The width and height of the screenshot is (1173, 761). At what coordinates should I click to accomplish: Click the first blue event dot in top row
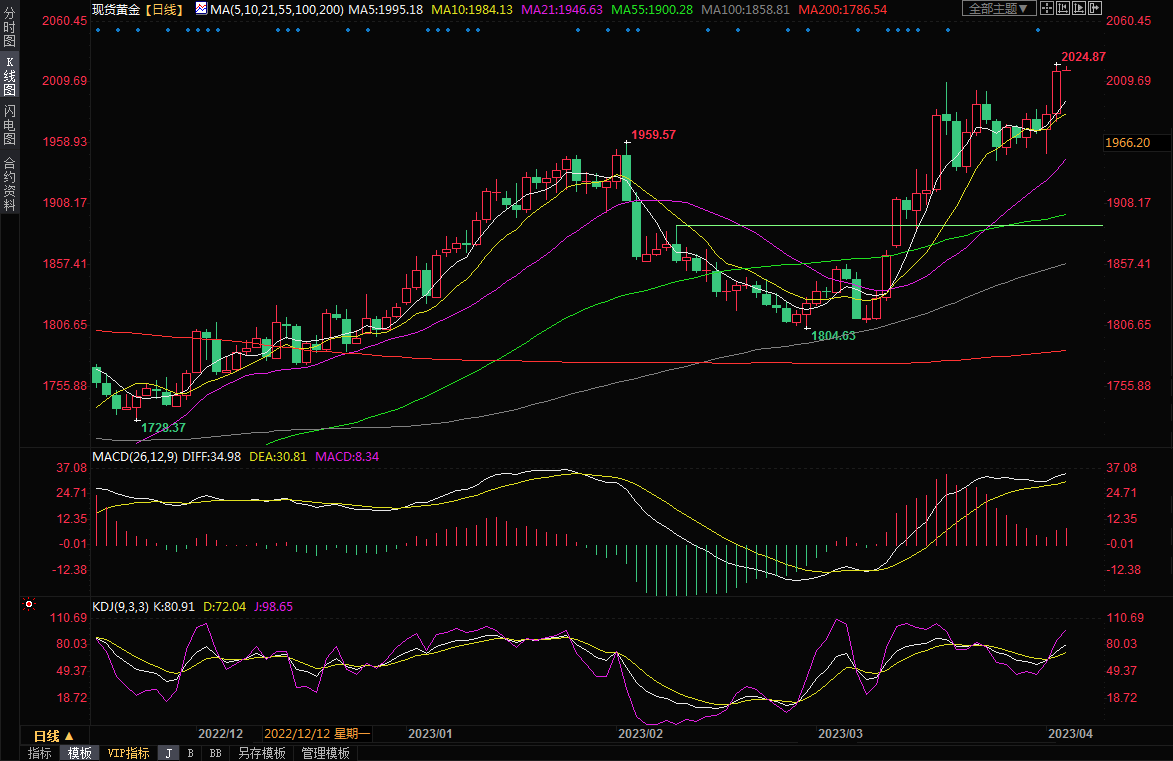[x=97, y=29]
